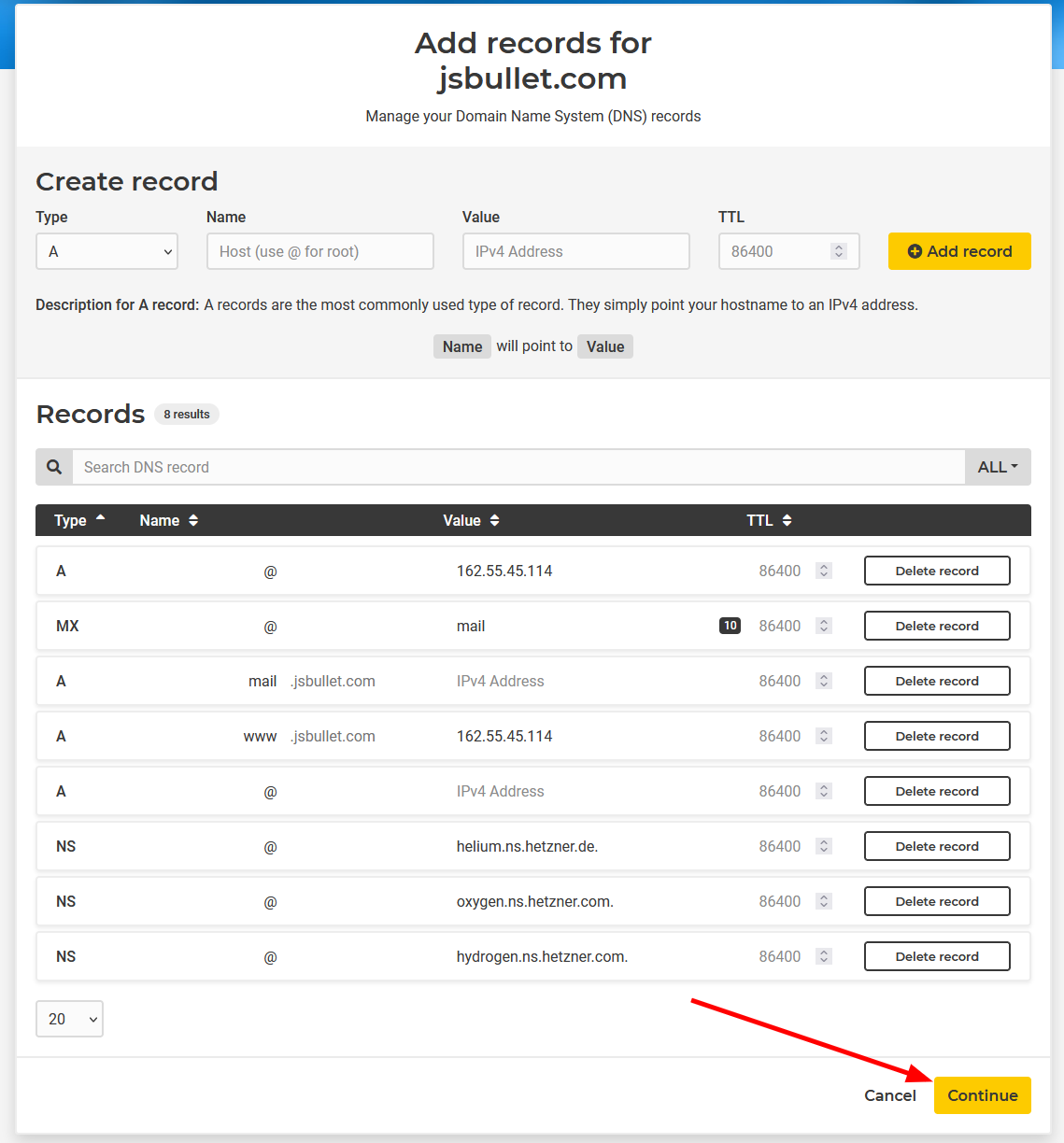Click the up stepper arrow on first A record TTL
Screen dimensions: 1064x1143
pyautogui.click(x=823, y=566)
